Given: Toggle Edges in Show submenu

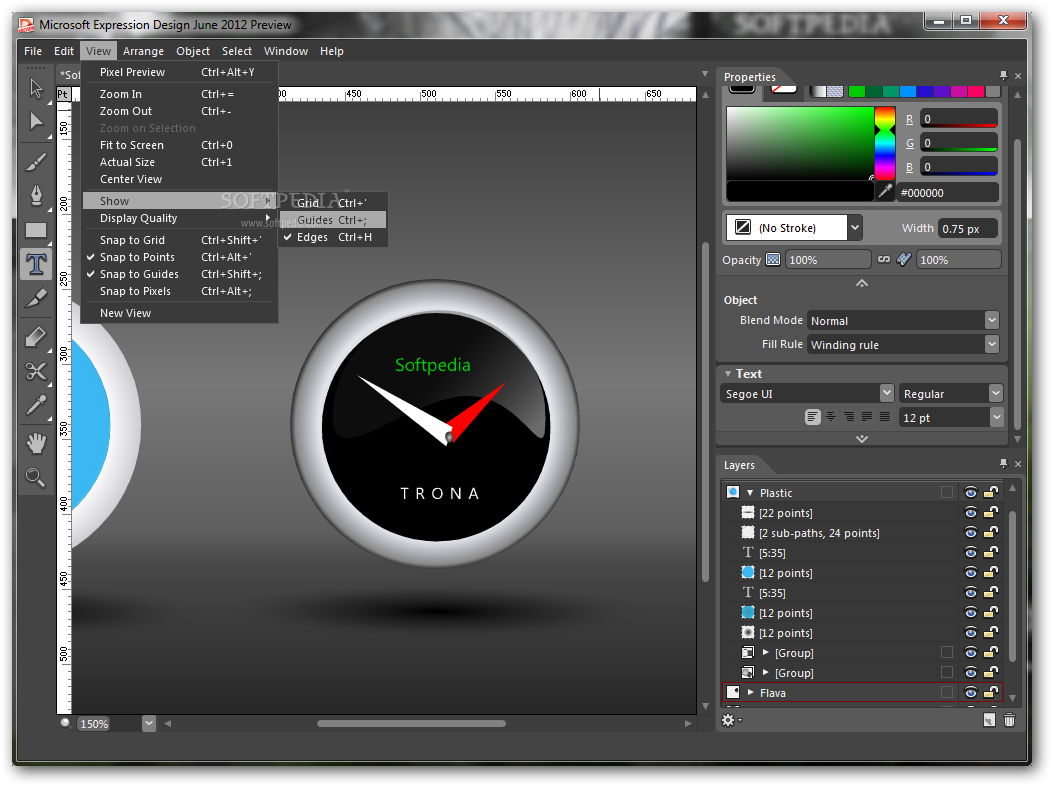Looking at the screenshot, I should click(333, 237).
